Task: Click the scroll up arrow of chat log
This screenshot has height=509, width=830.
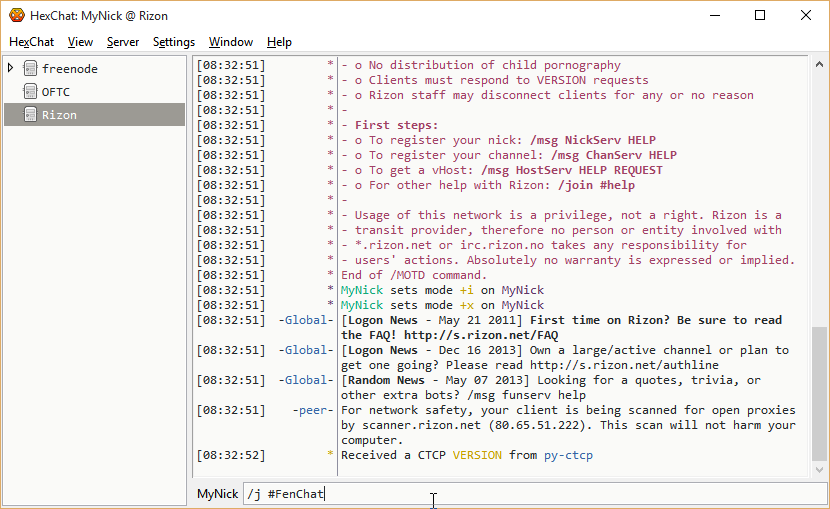Action: click(819, 65)
